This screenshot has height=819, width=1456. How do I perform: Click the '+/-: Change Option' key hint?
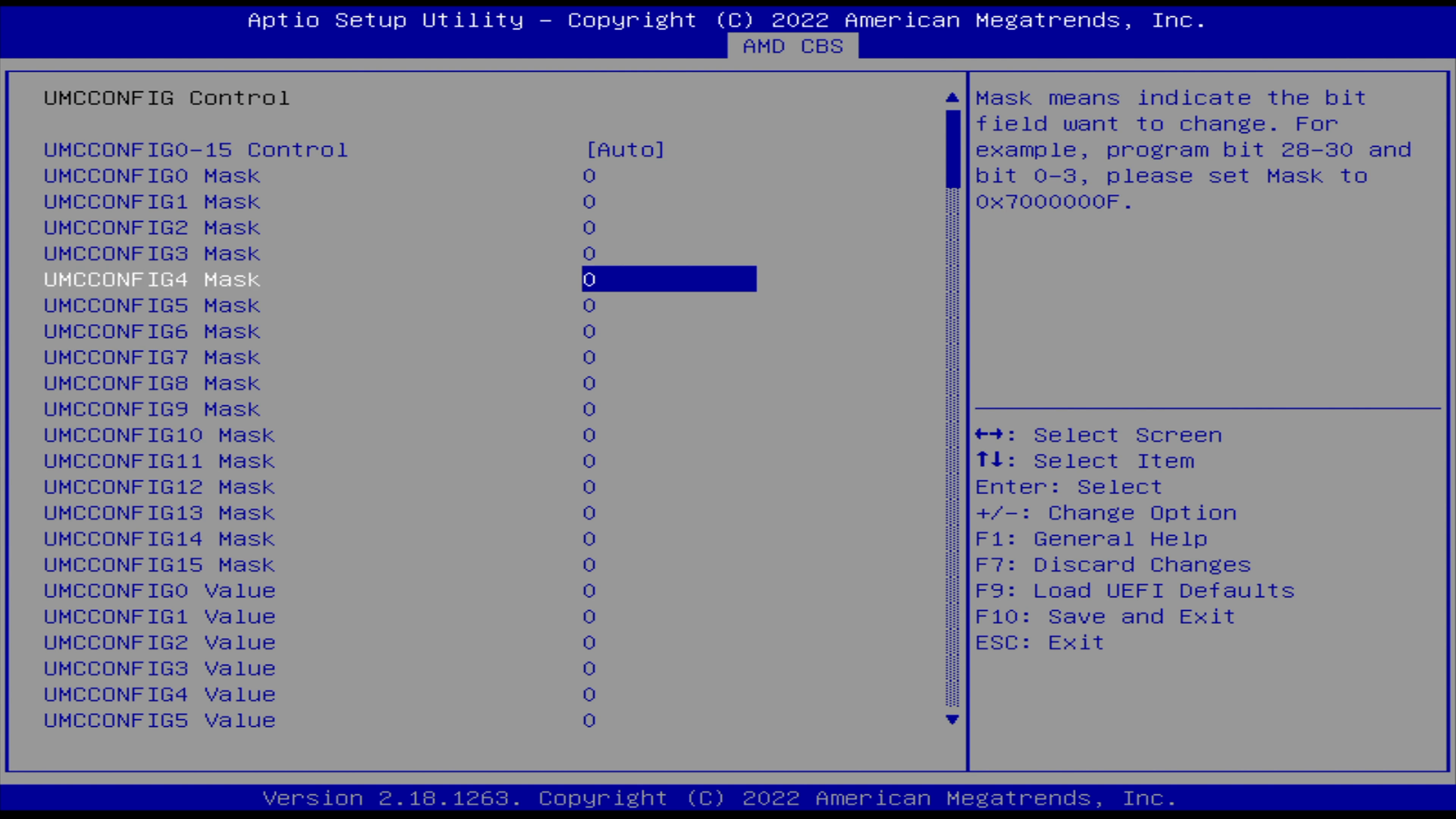pos(1106,513)
